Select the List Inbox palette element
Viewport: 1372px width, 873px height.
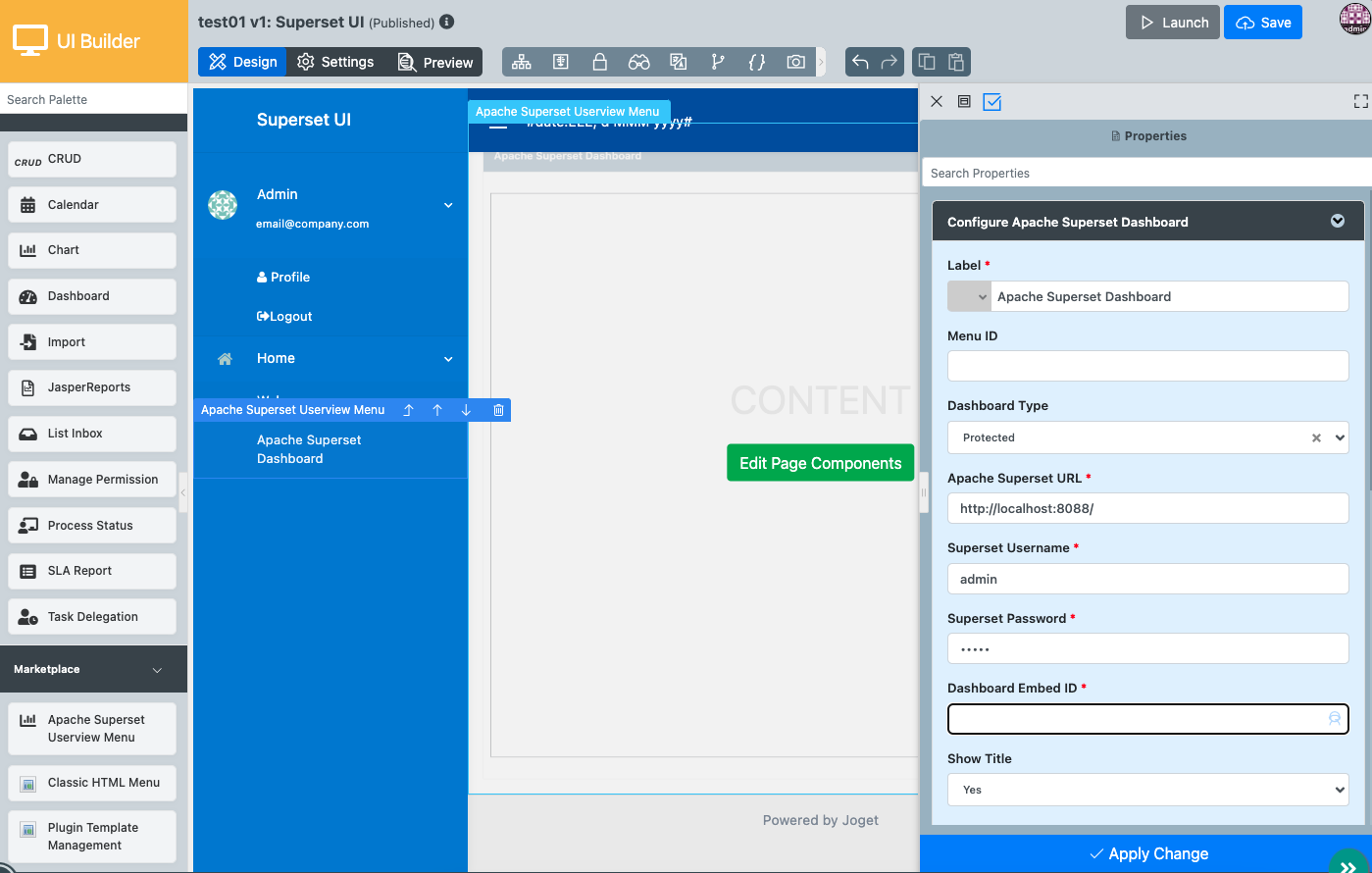[x=92, y=434]
